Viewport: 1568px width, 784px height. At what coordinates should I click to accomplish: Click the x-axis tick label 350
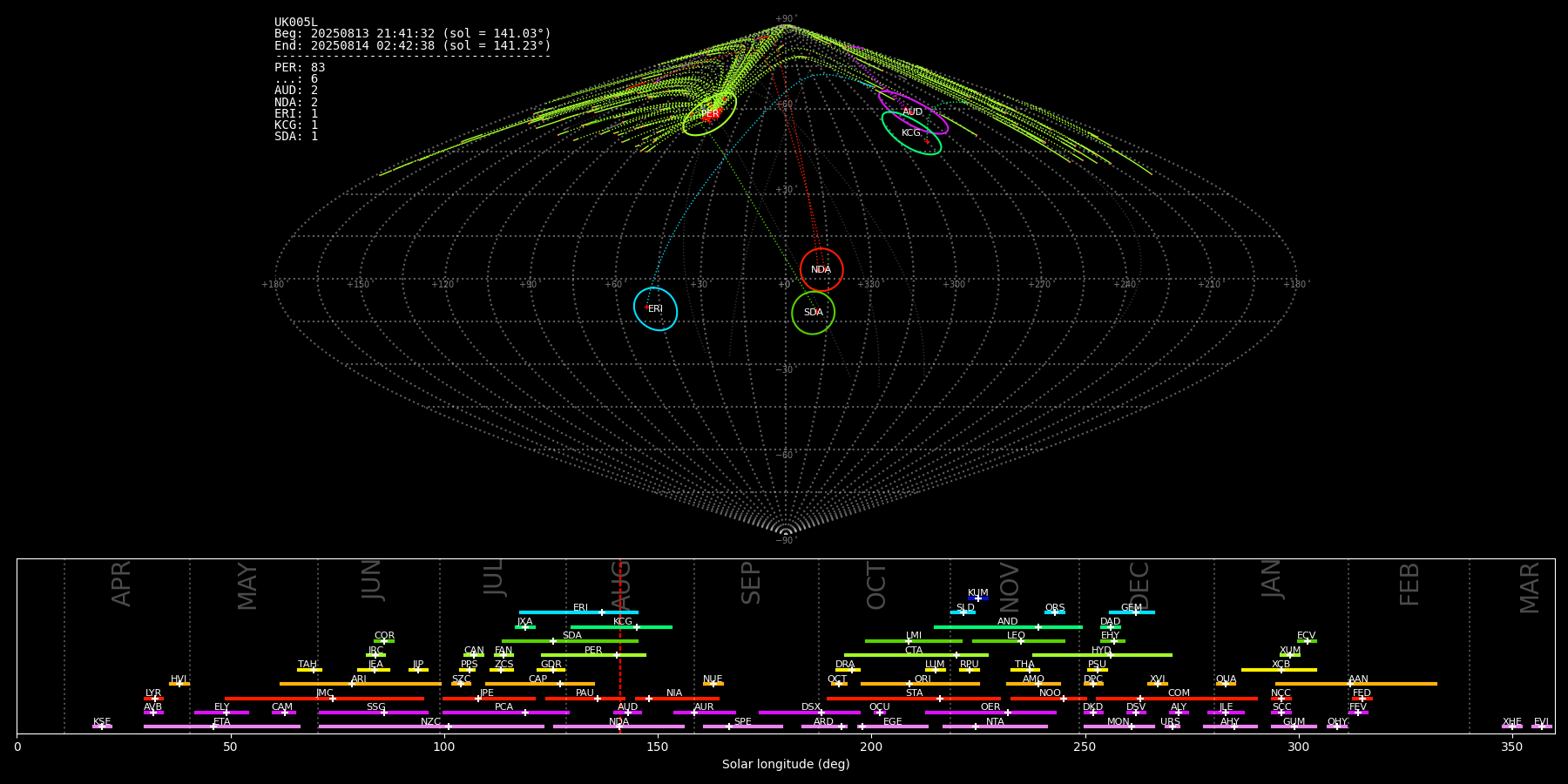coord(1511,747)
